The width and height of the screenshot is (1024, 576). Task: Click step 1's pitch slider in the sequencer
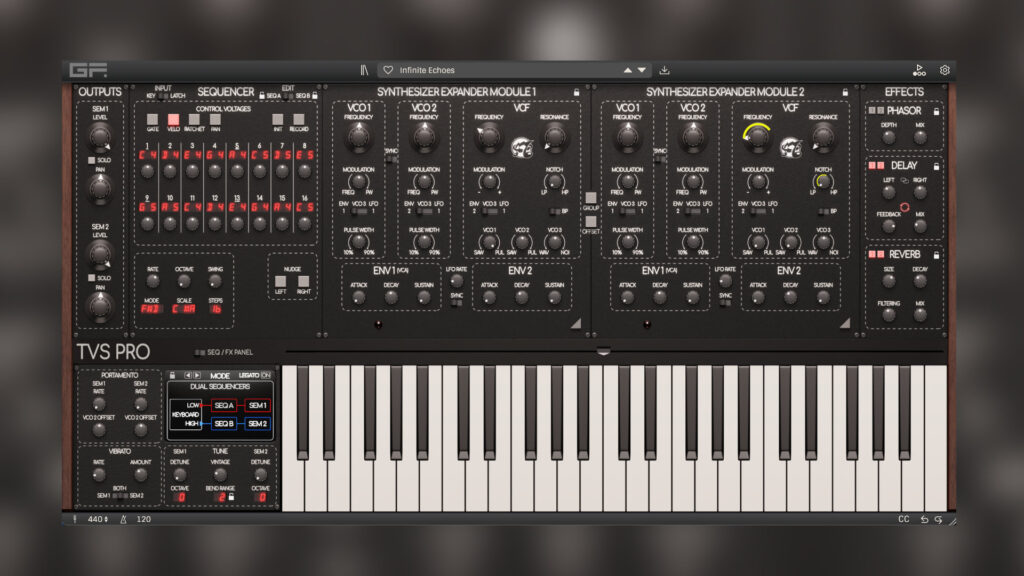tap(147, 173)
